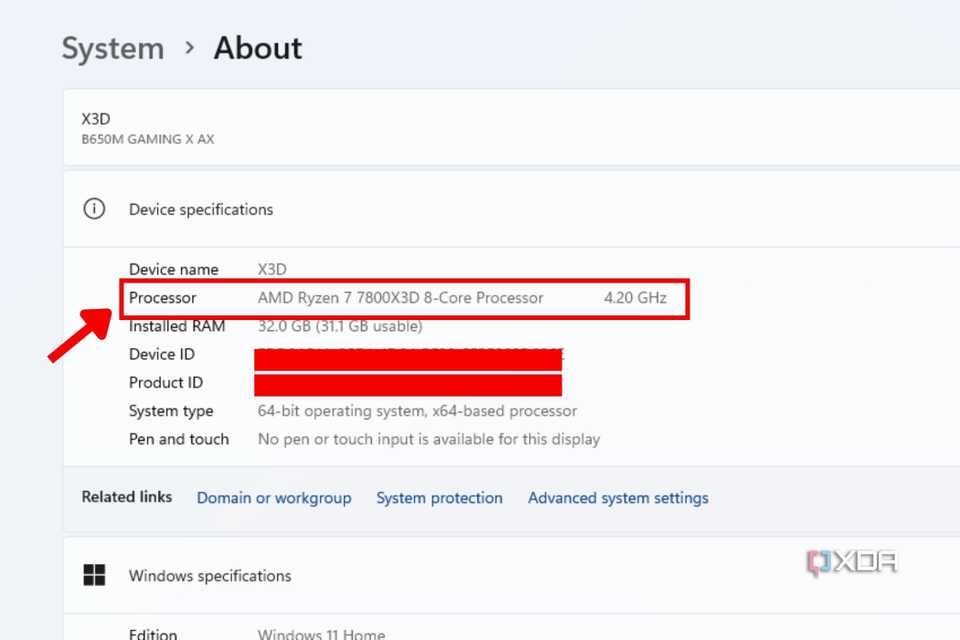Open the Domain or workgroup link
Screen dimensions: 960x640
tap(274, 498)
